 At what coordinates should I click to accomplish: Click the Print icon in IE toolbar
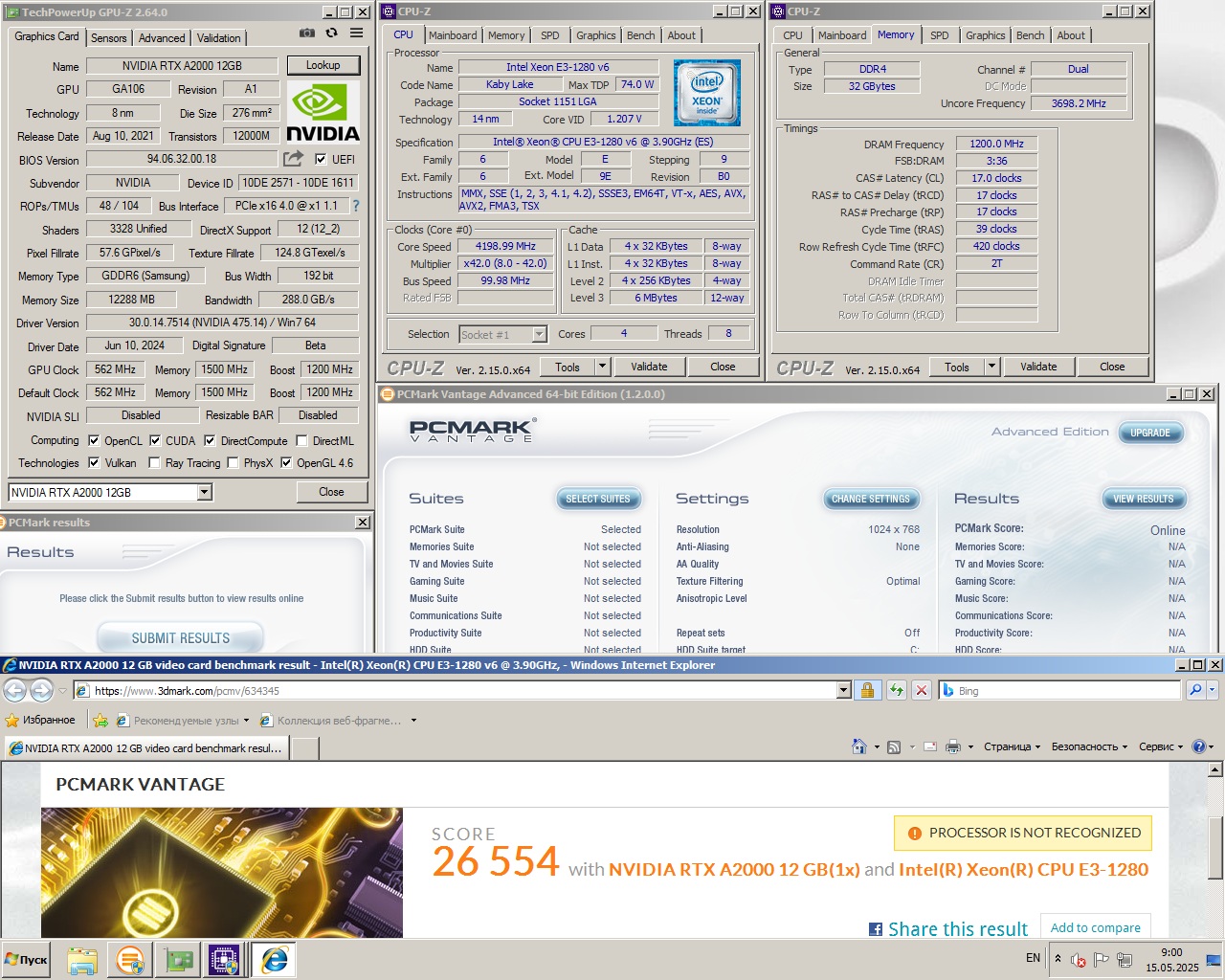953,746
